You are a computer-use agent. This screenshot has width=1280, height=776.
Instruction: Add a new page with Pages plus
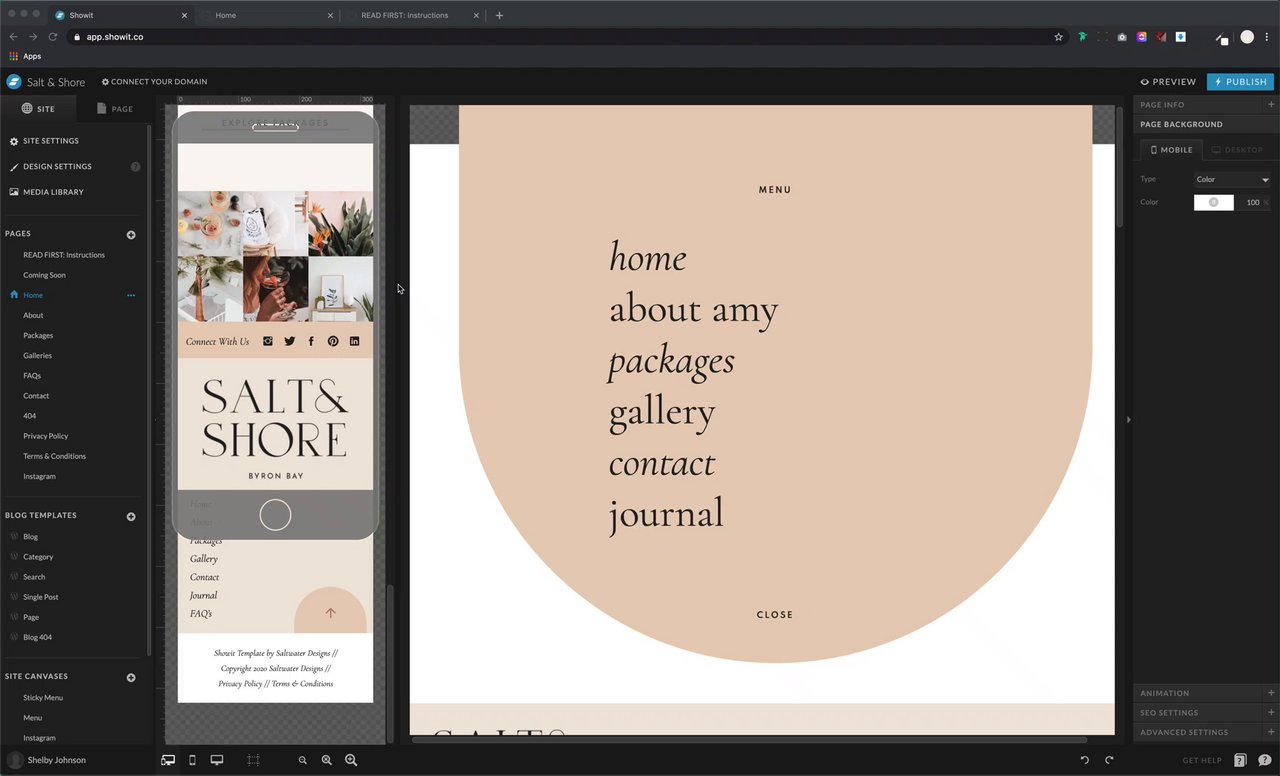point(131,235)
